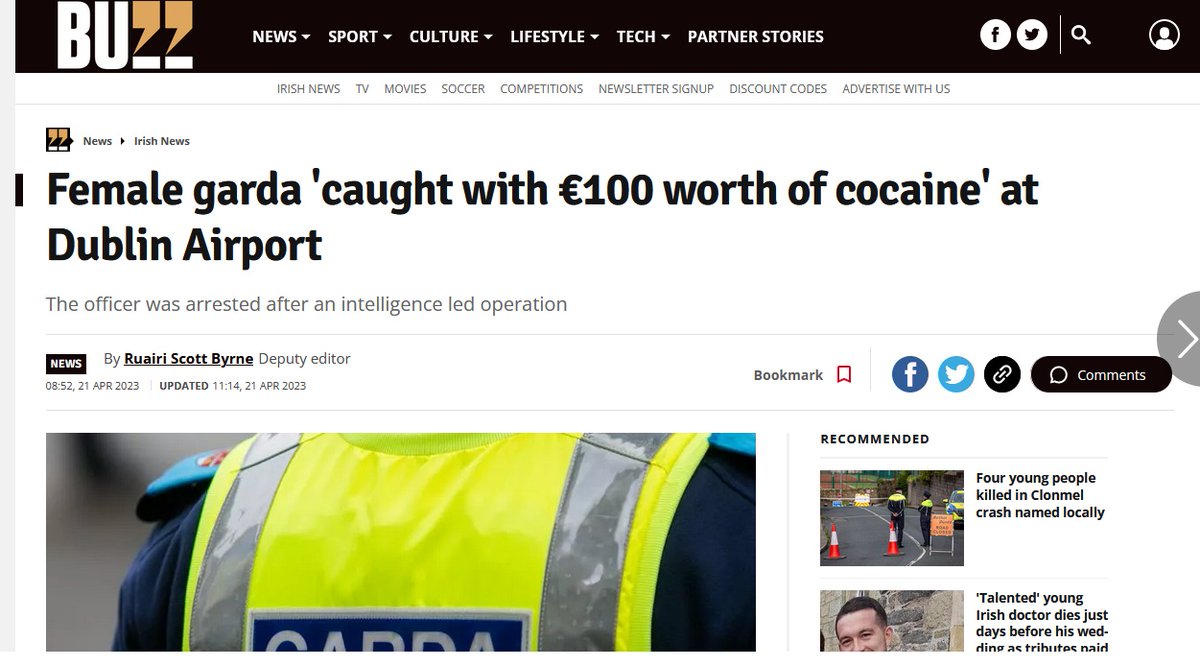This screenshot has width=1200, height=666.
Task: Click the small Buzz breadcrumb logo icon
Action: pyautogui.click(x=59, y=140)
